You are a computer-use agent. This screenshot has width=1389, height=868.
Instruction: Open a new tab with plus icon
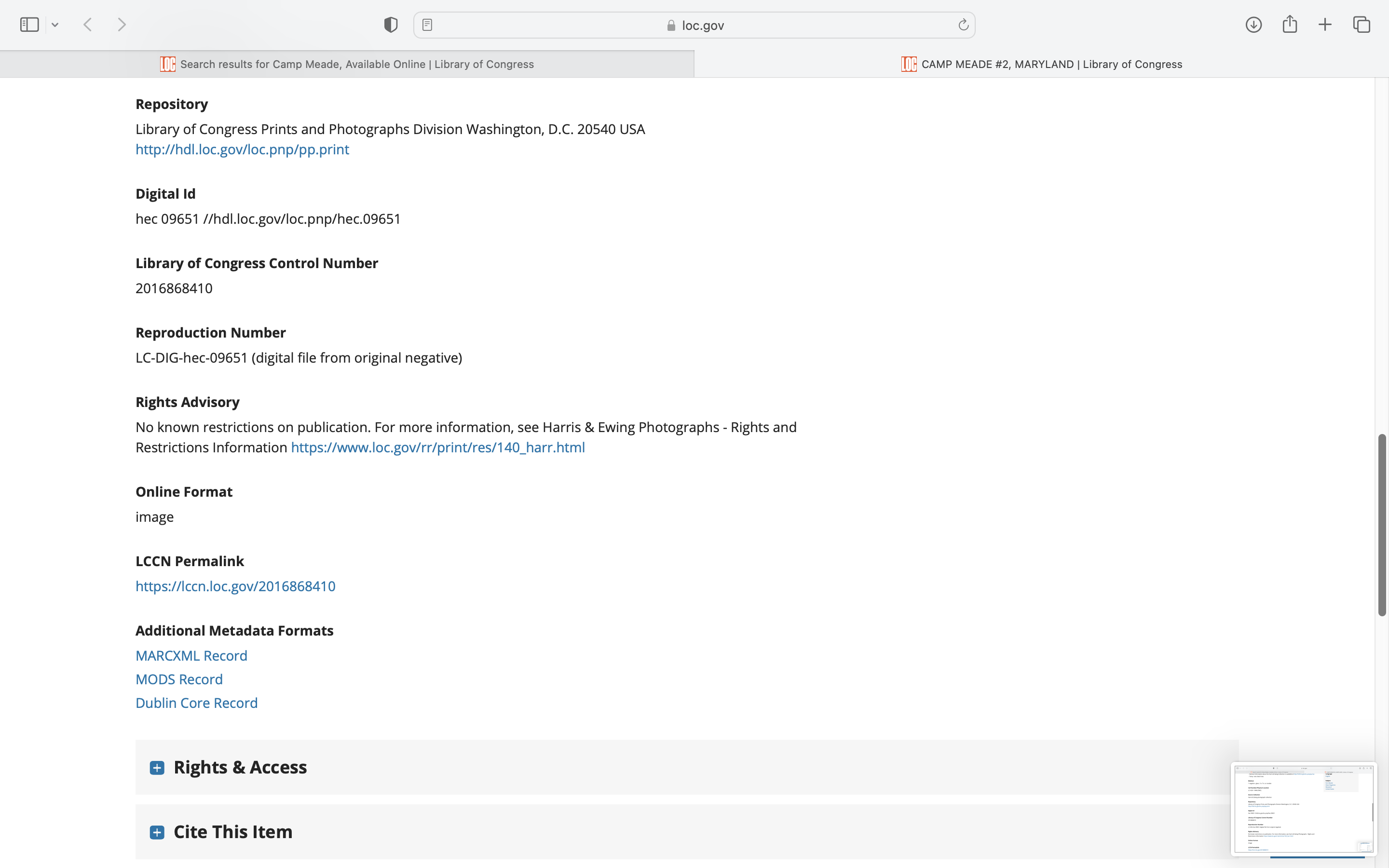click(x=1325, y=25)
